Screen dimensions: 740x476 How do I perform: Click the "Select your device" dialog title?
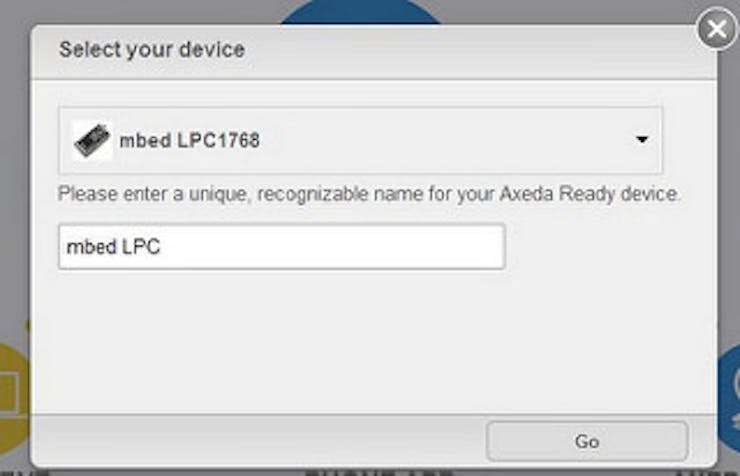click(x=151, y=50)
